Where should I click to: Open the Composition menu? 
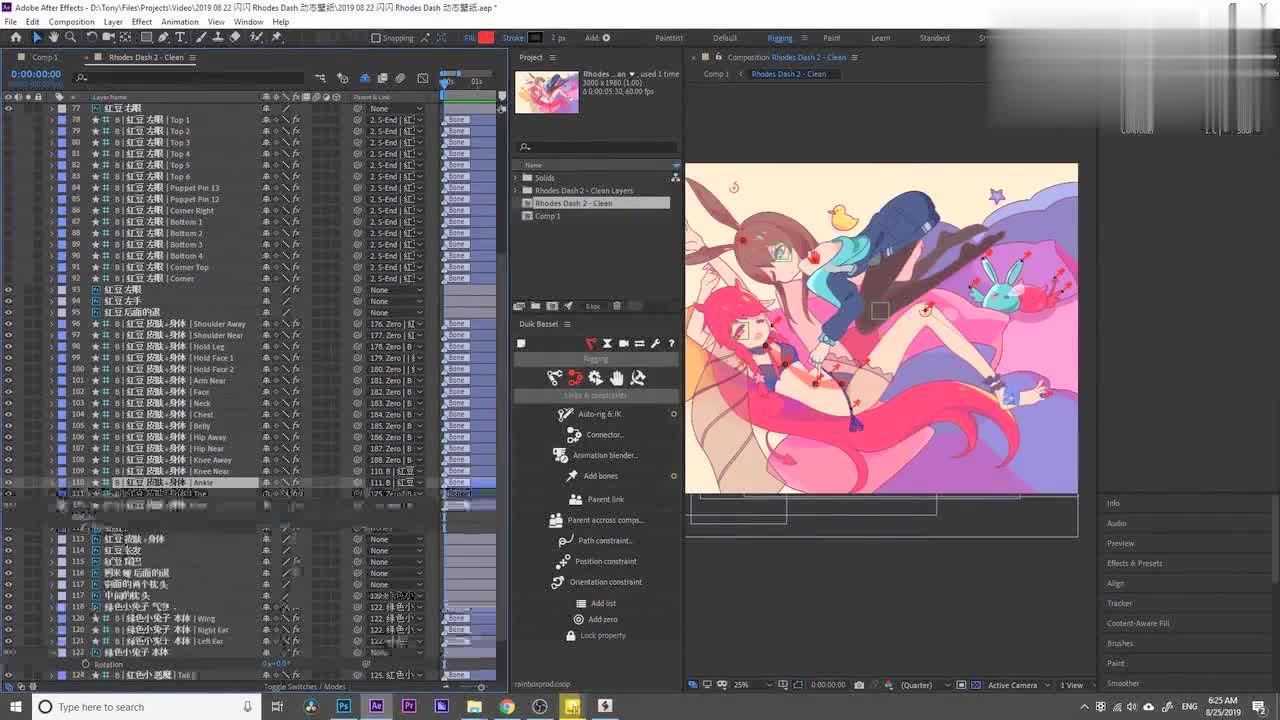coord(71,22)
